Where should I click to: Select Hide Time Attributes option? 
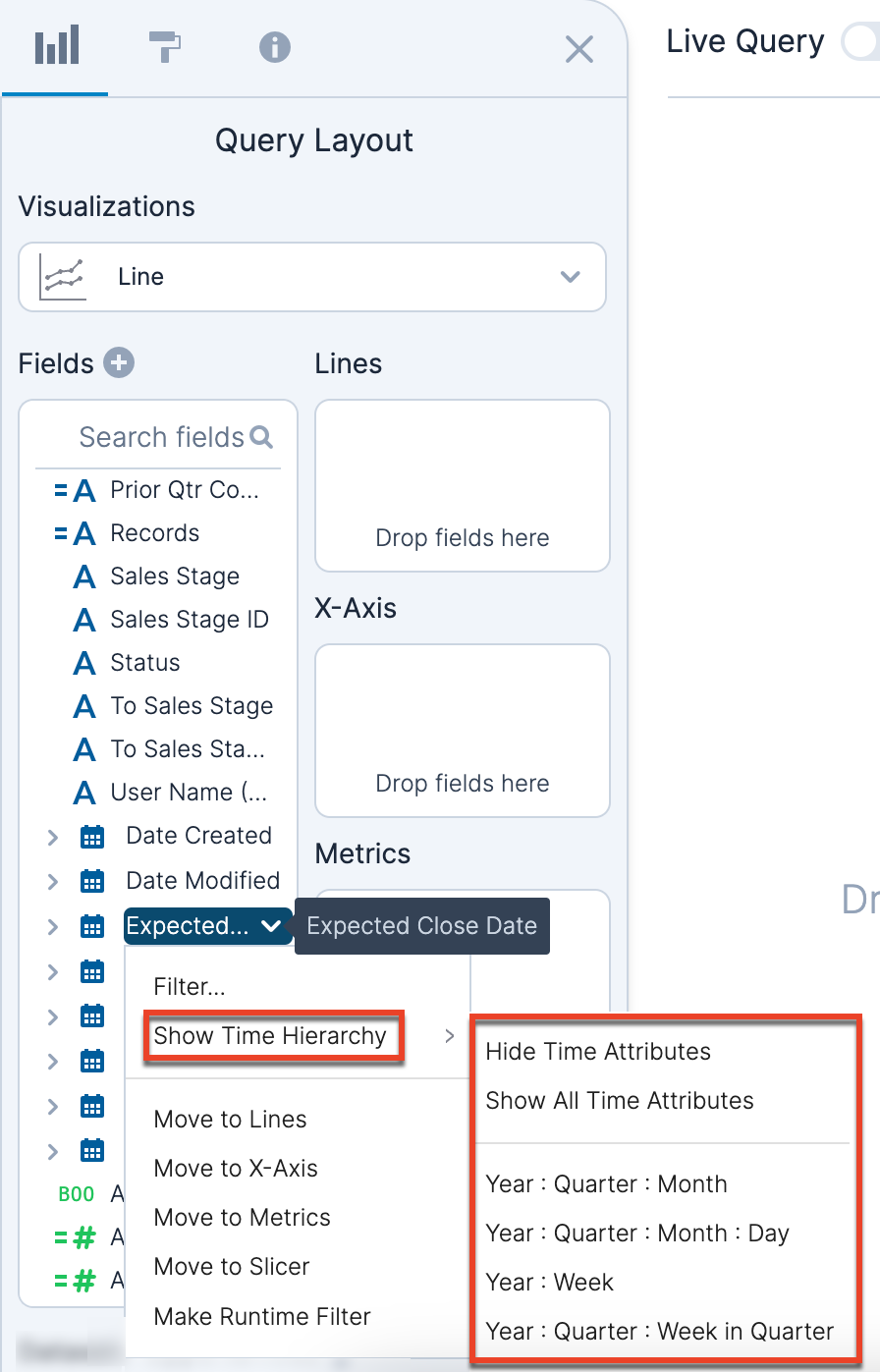[597, 1052]
